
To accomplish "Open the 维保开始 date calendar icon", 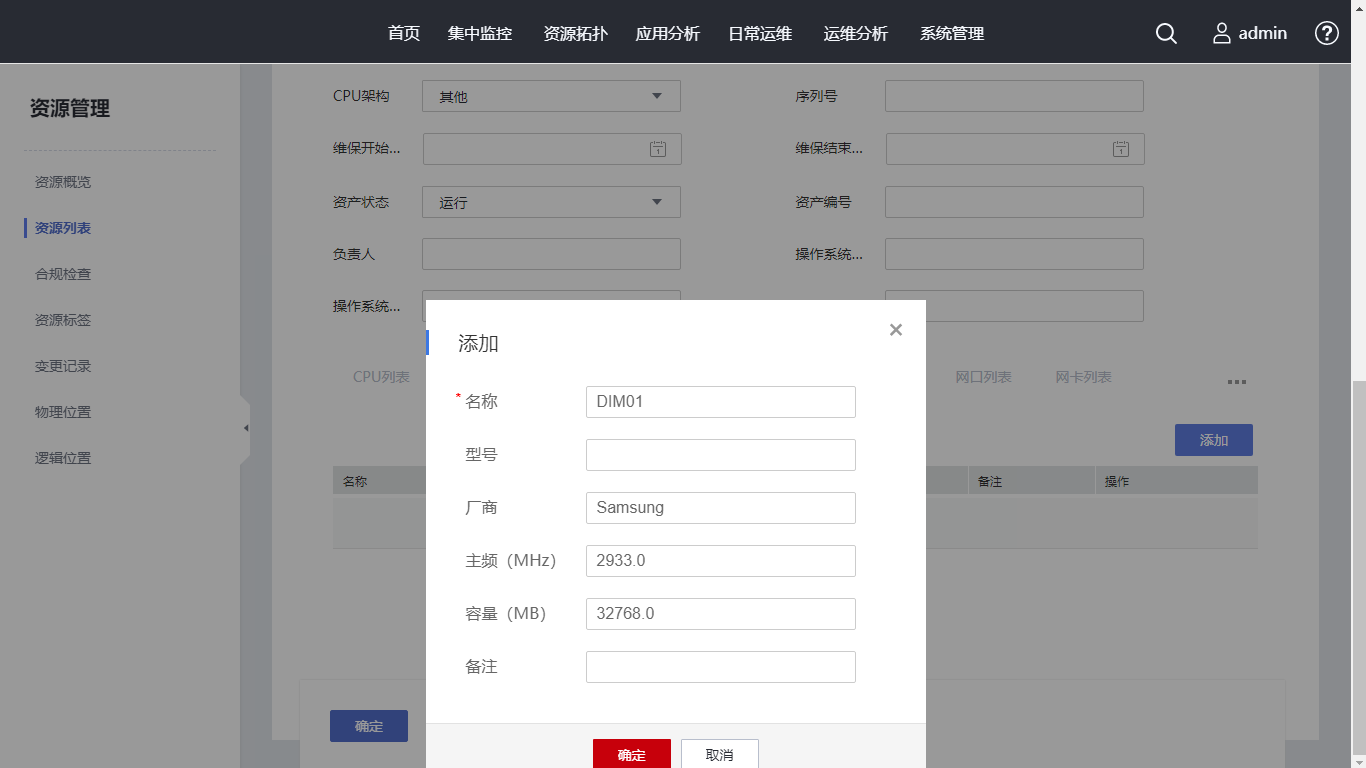I will coord(658,149).
